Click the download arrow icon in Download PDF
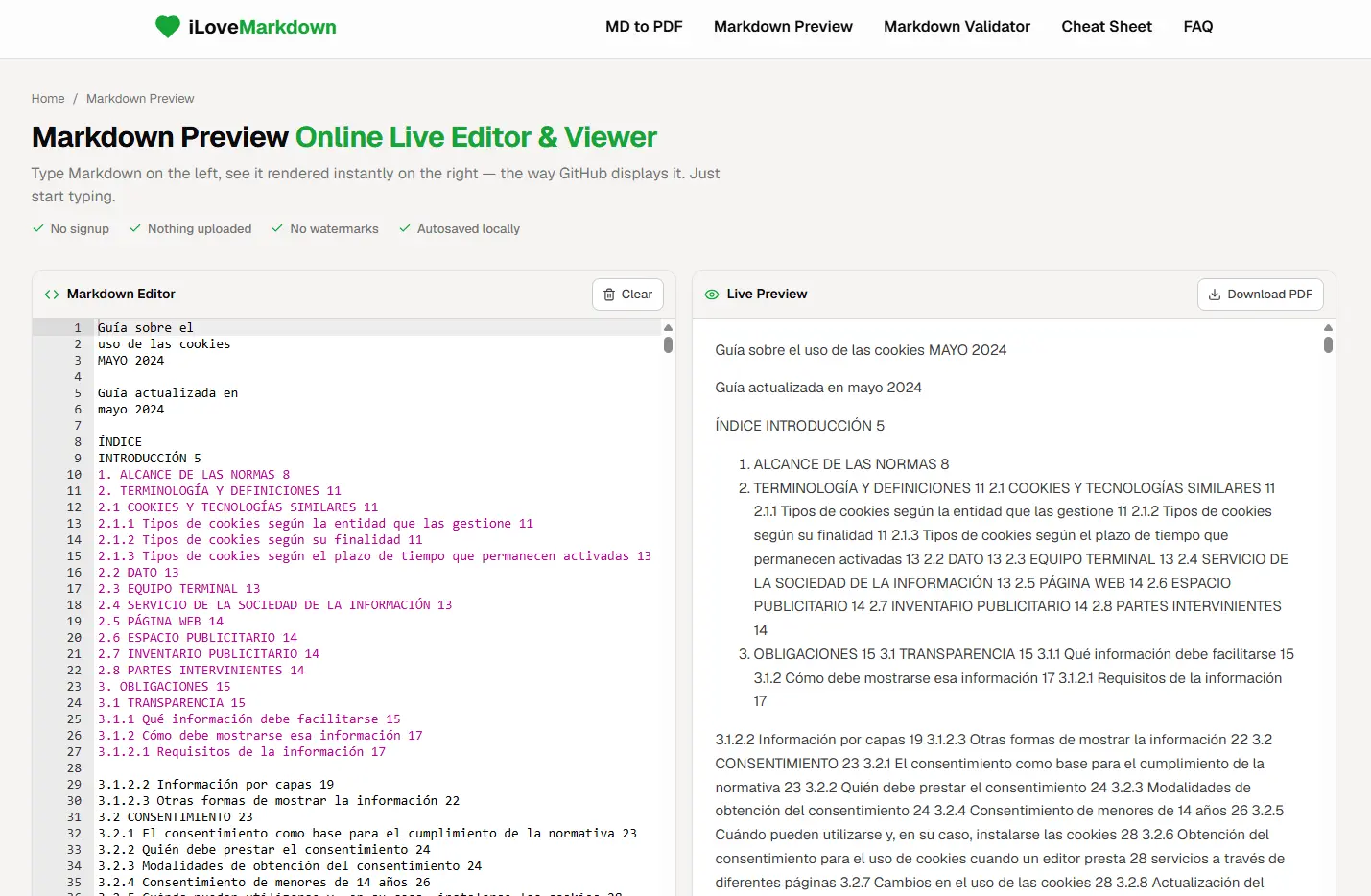The width and height of the screenshot is (1371, 896). click(x=1215, y=295)
